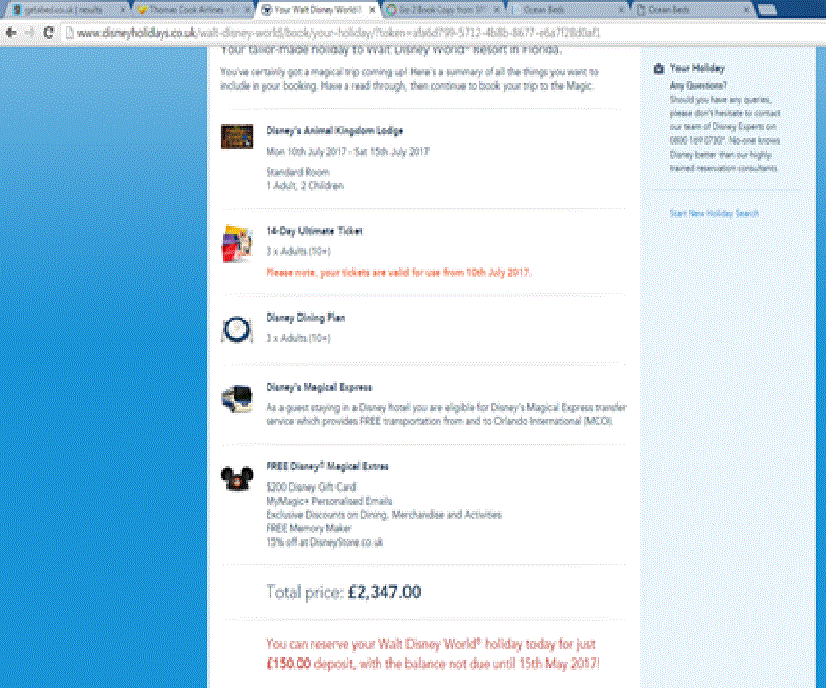This screenshot has height=690, width=826.
Task: Click the 1 Adult, 2 Children text
Action: 305,185
